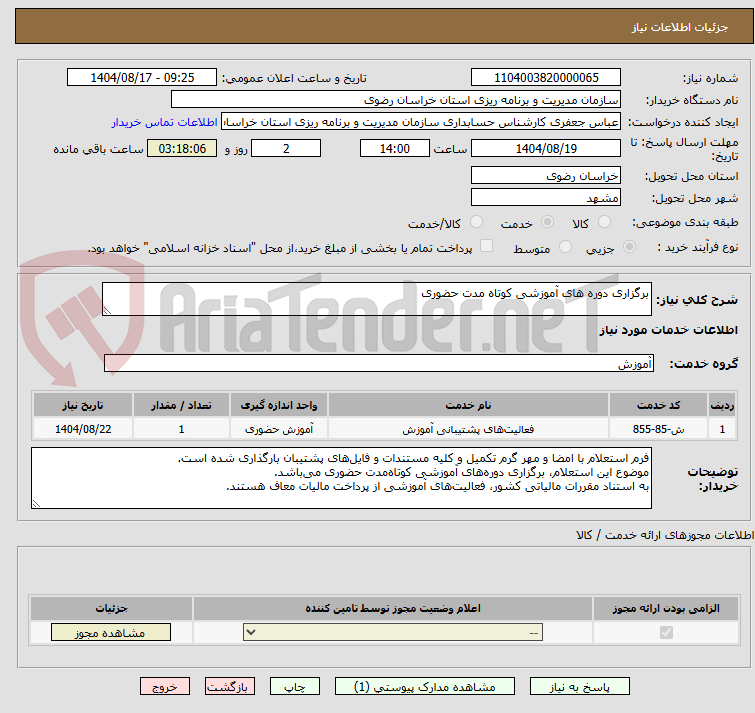Click the نام خدمت table column header
The image size is (755, 713).
[468, 404]
